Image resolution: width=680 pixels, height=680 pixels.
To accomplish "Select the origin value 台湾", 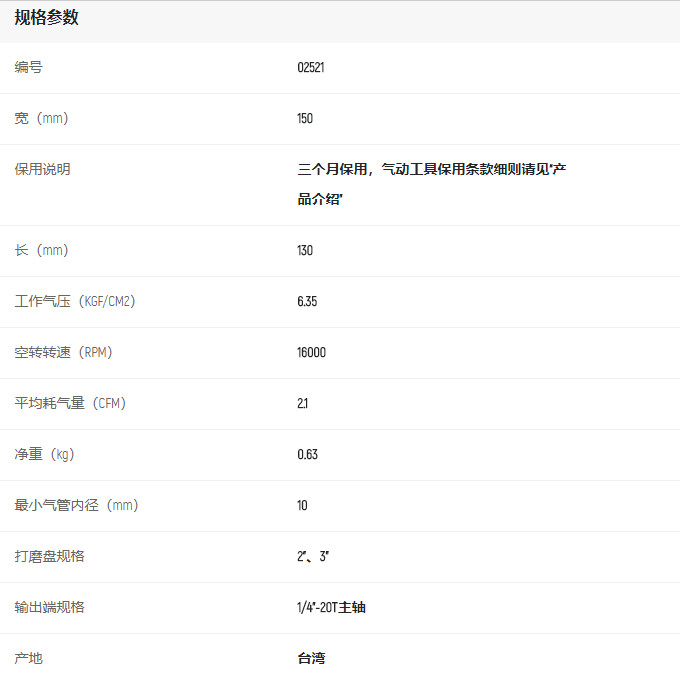I will [x=311, y=659].
